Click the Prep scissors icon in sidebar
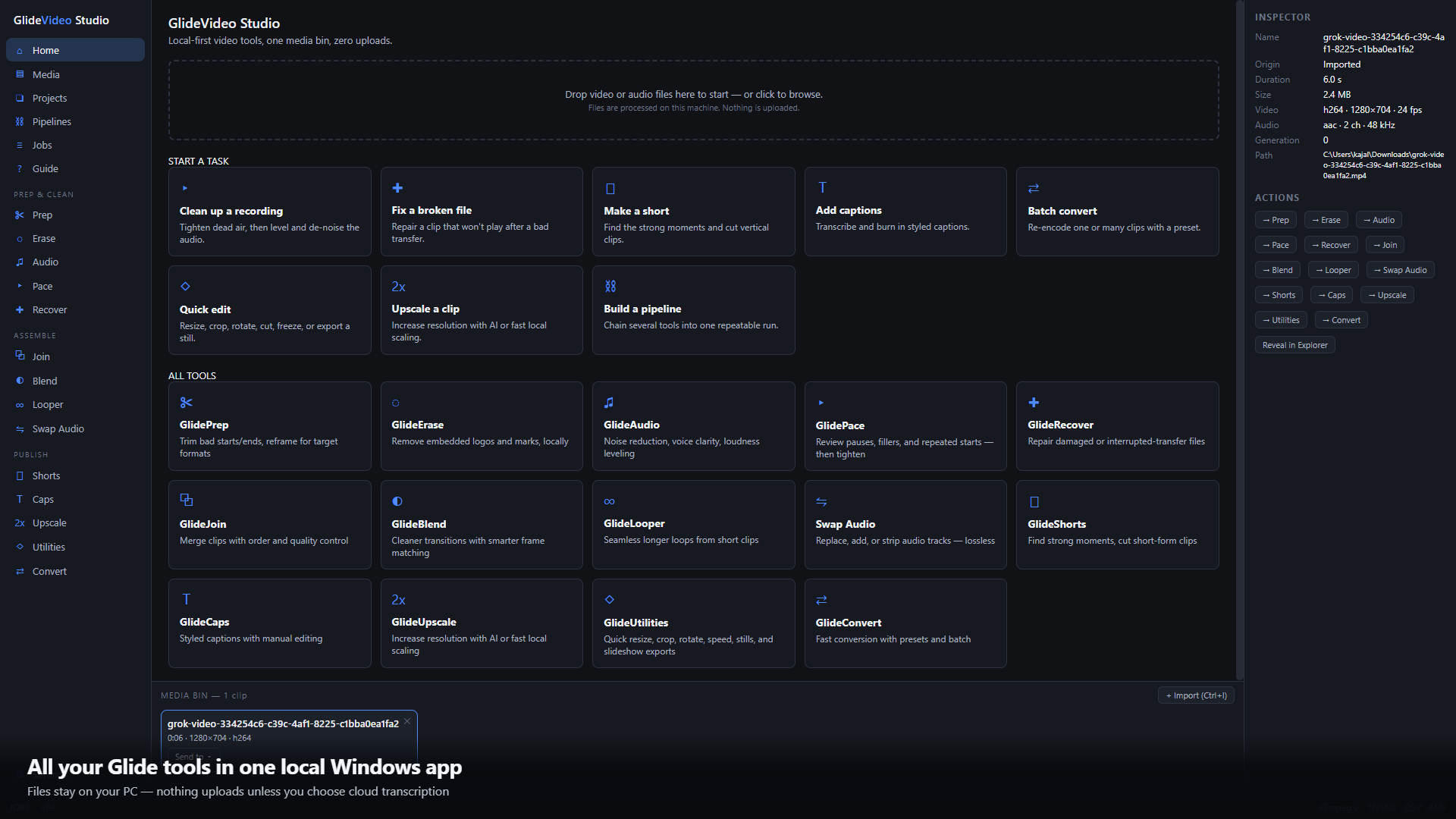Screen dimensions: 1456x819 [x=20, y=215]
